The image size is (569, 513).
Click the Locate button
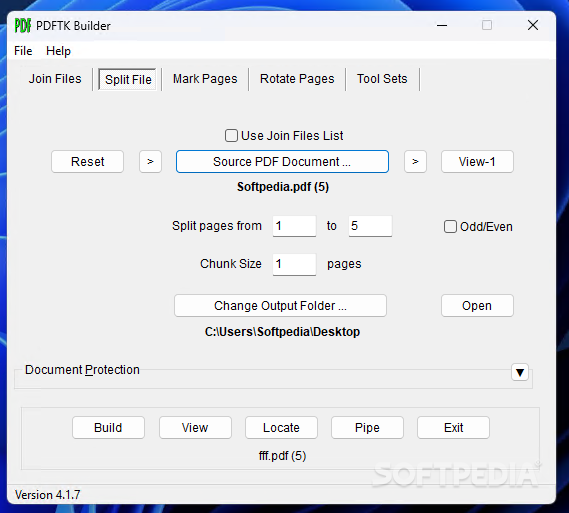(x=281, y=427)
